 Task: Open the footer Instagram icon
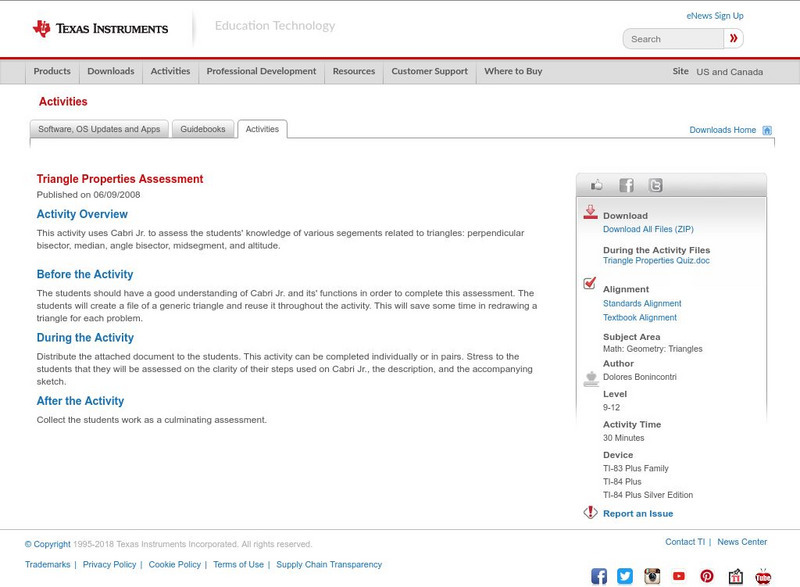(x=652, y=576)
